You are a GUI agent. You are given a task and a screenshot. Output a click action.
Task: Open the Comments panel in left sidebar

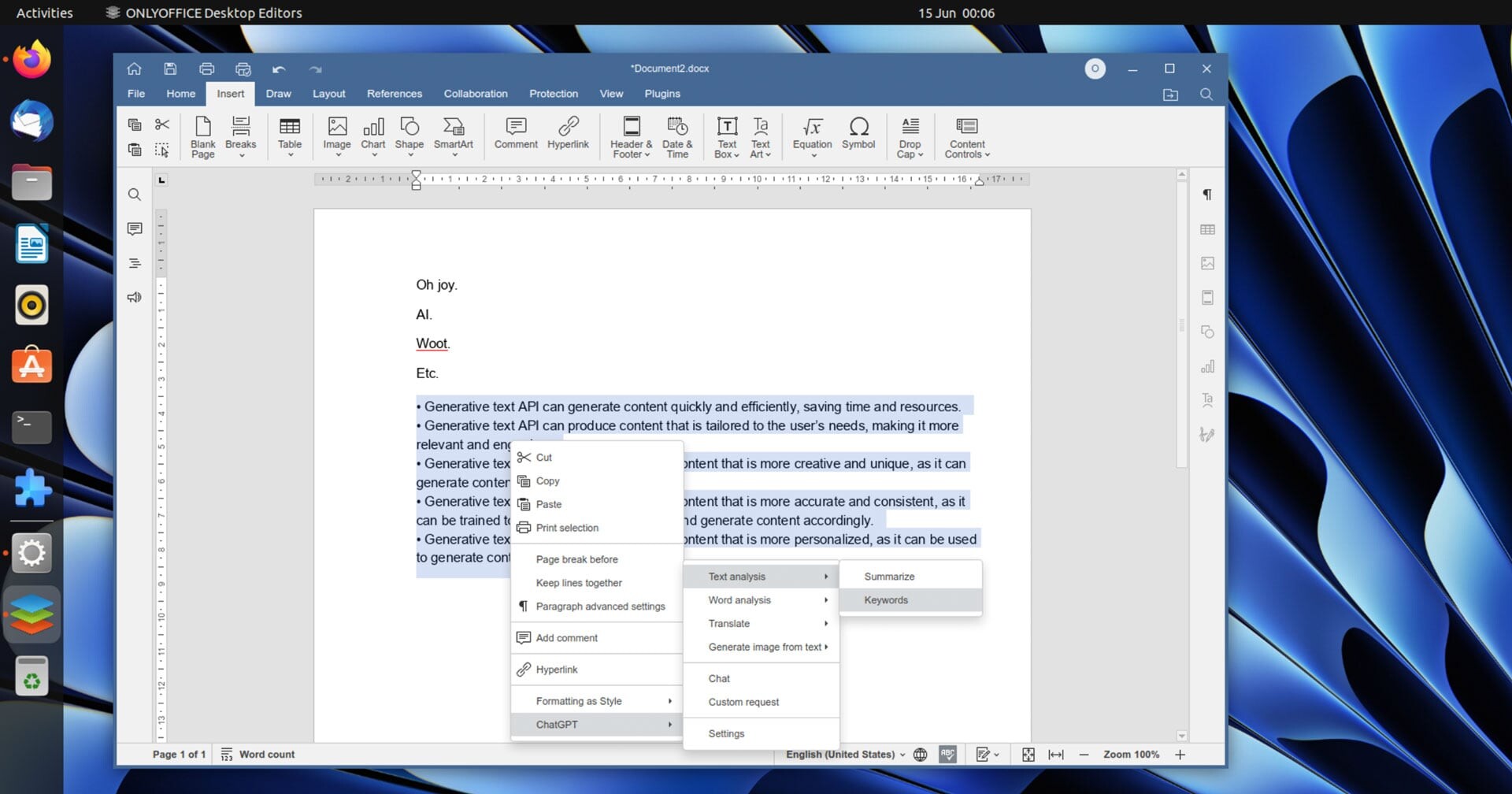[135, 229]
